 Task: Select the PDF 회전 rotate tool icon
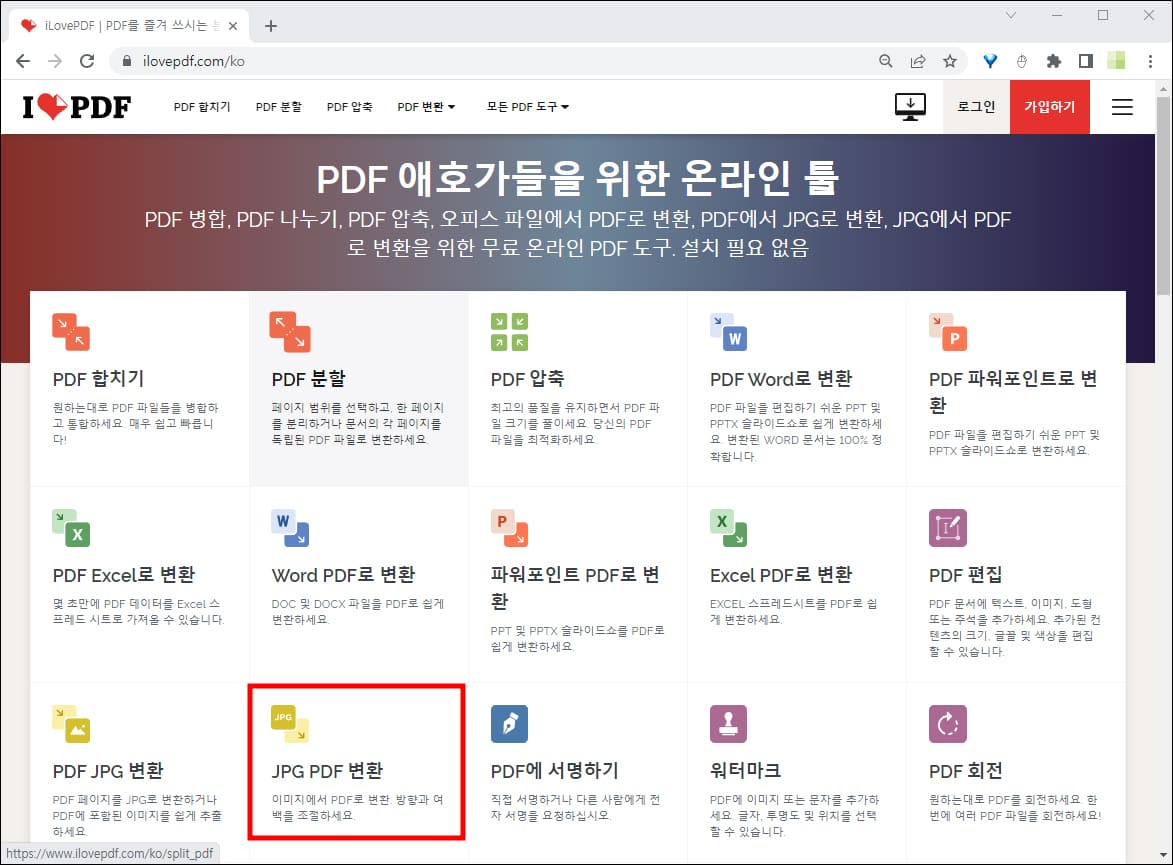[947, 722]
